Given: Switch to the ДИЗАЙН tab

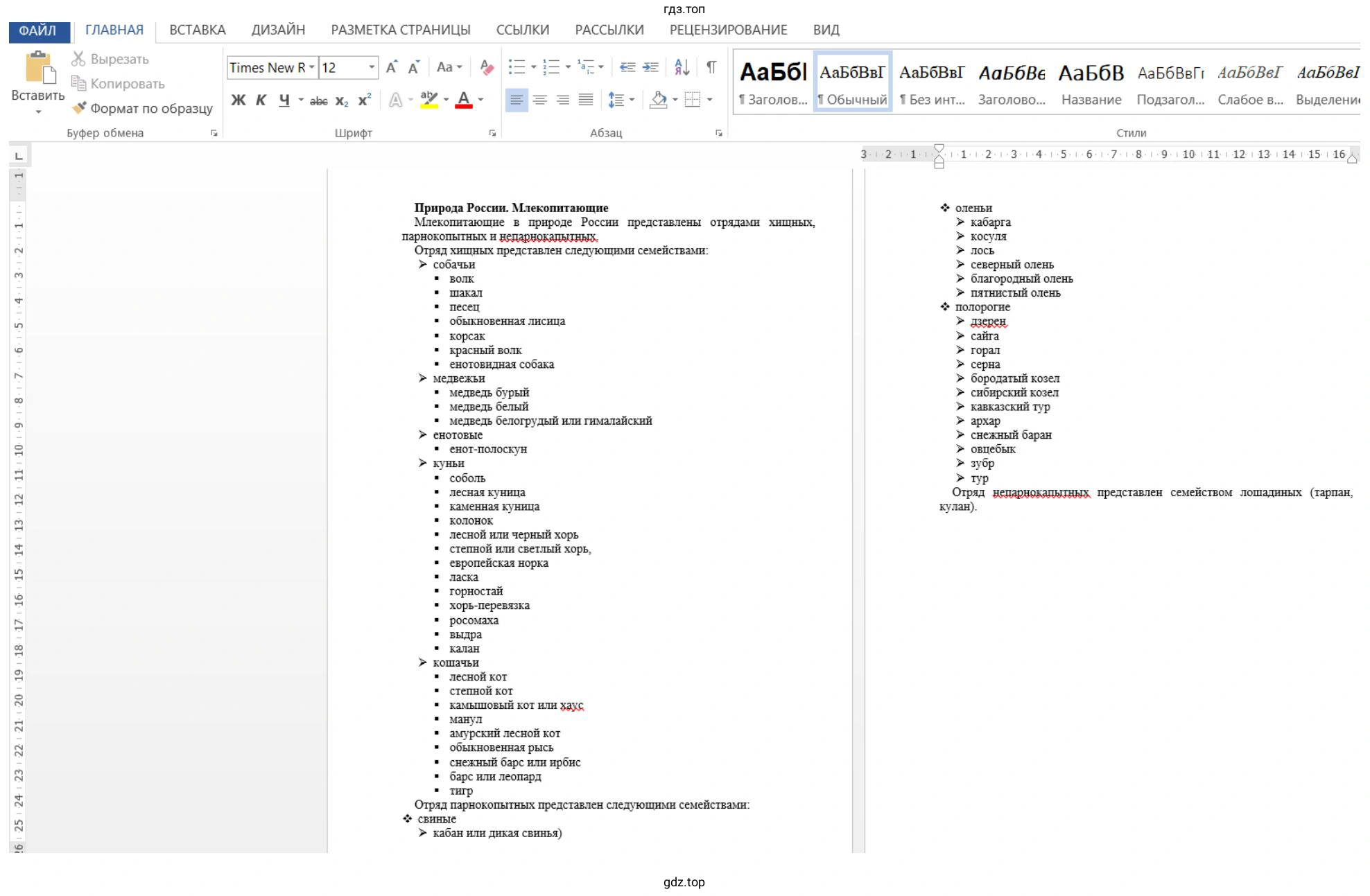Looking at the screenshot, I should [278, 30].
